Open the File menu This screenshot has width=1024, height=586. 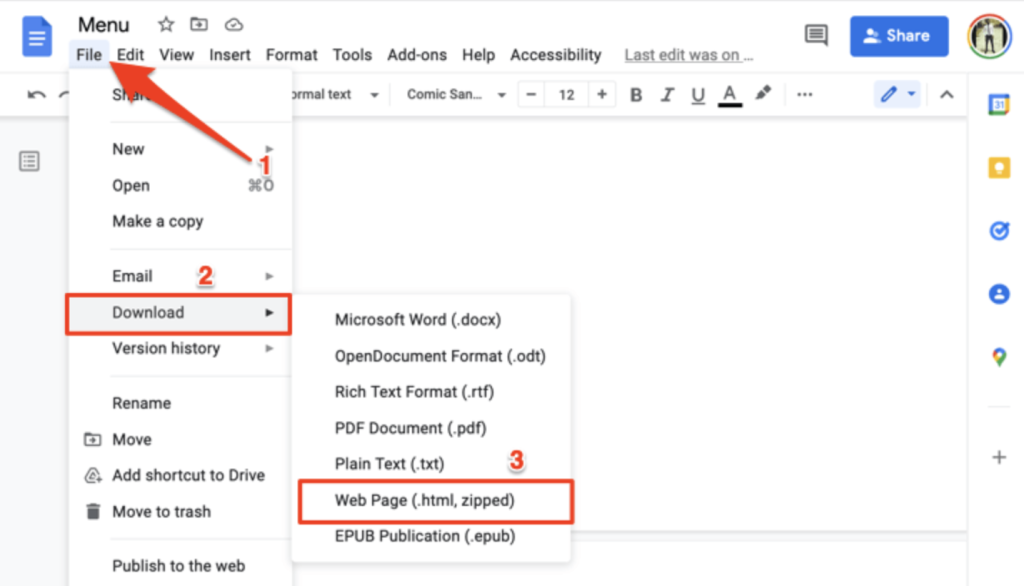point(89,55)
